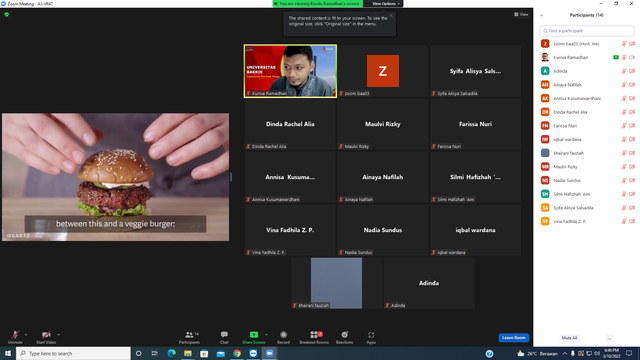Click the weather widget showing 26°C Berawan
Viewport: 640px width, 360px height.
click(537, 353)
